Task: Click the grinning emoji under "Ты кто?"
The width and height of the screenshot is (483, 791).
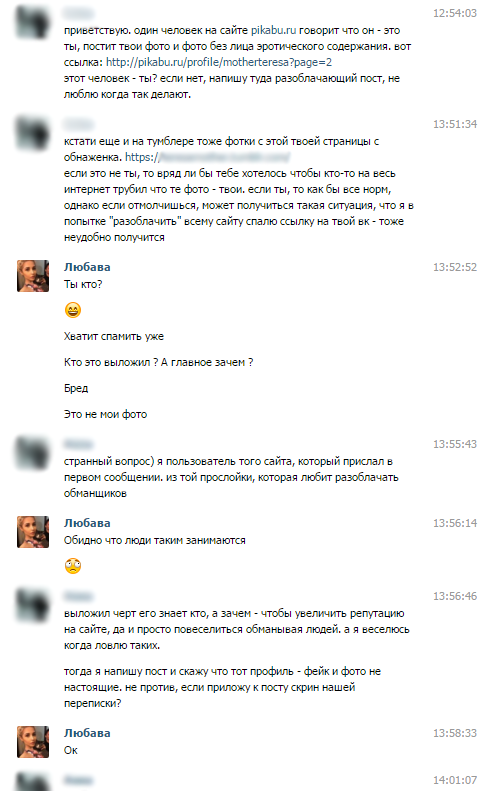Action: 73,310
